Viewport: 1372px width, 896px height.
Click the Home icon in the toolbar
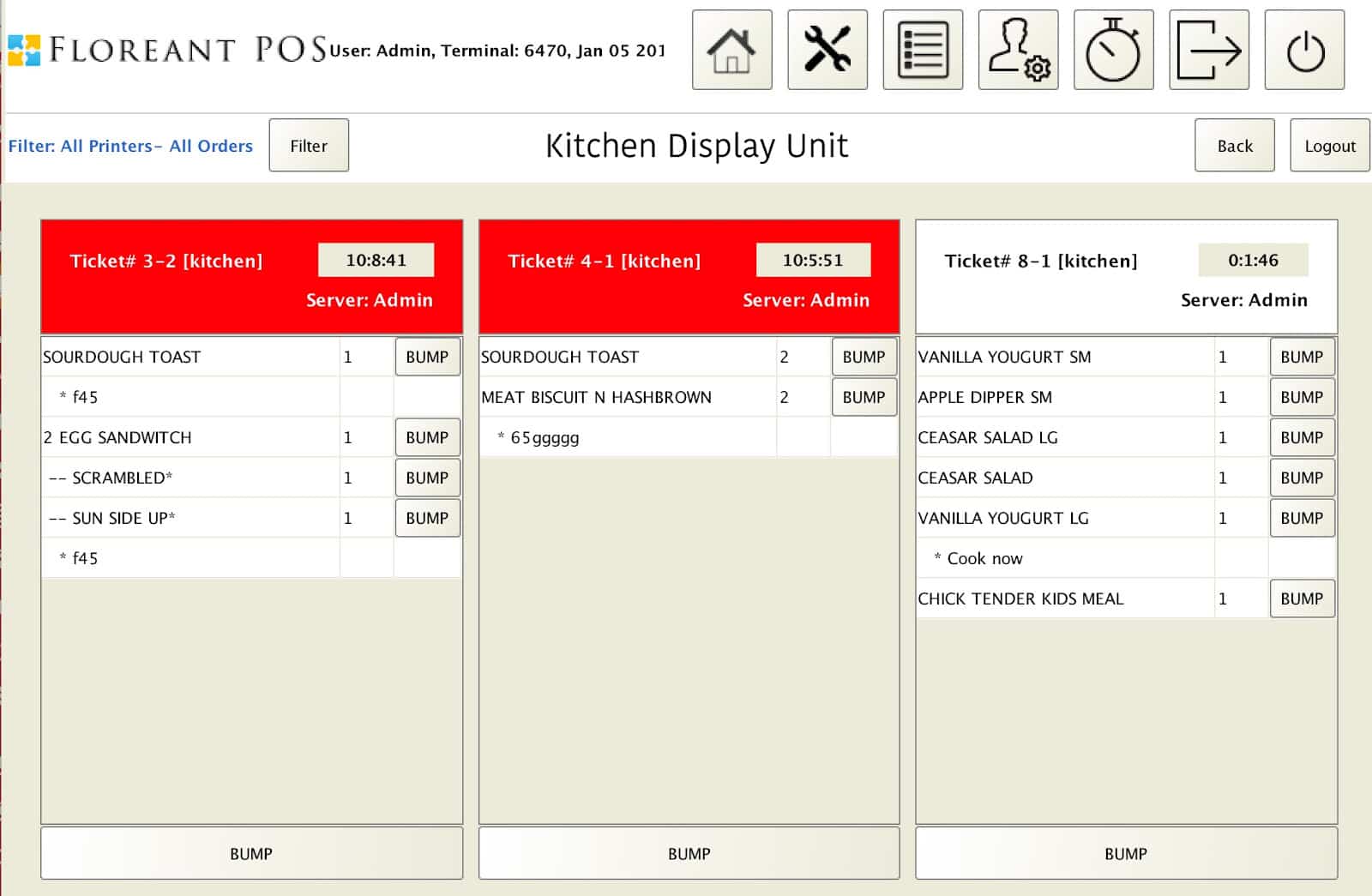731,49
